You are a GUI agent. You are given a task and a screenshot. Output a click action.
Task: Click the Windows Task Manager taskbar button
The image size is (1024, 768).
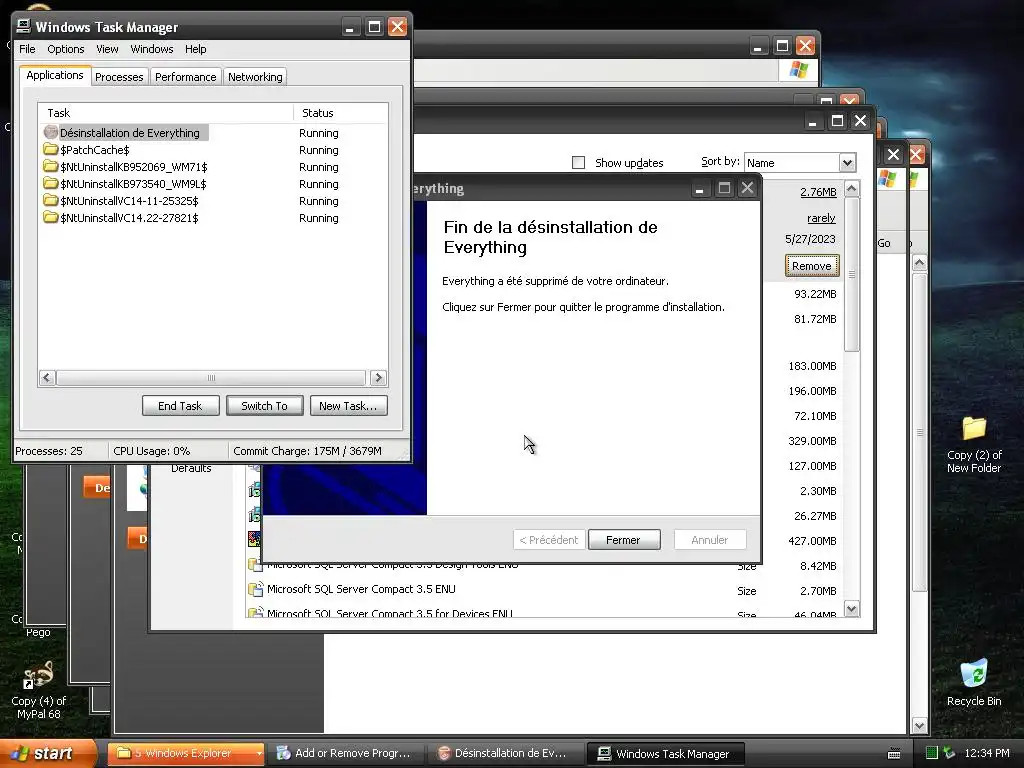coord(665,753)
